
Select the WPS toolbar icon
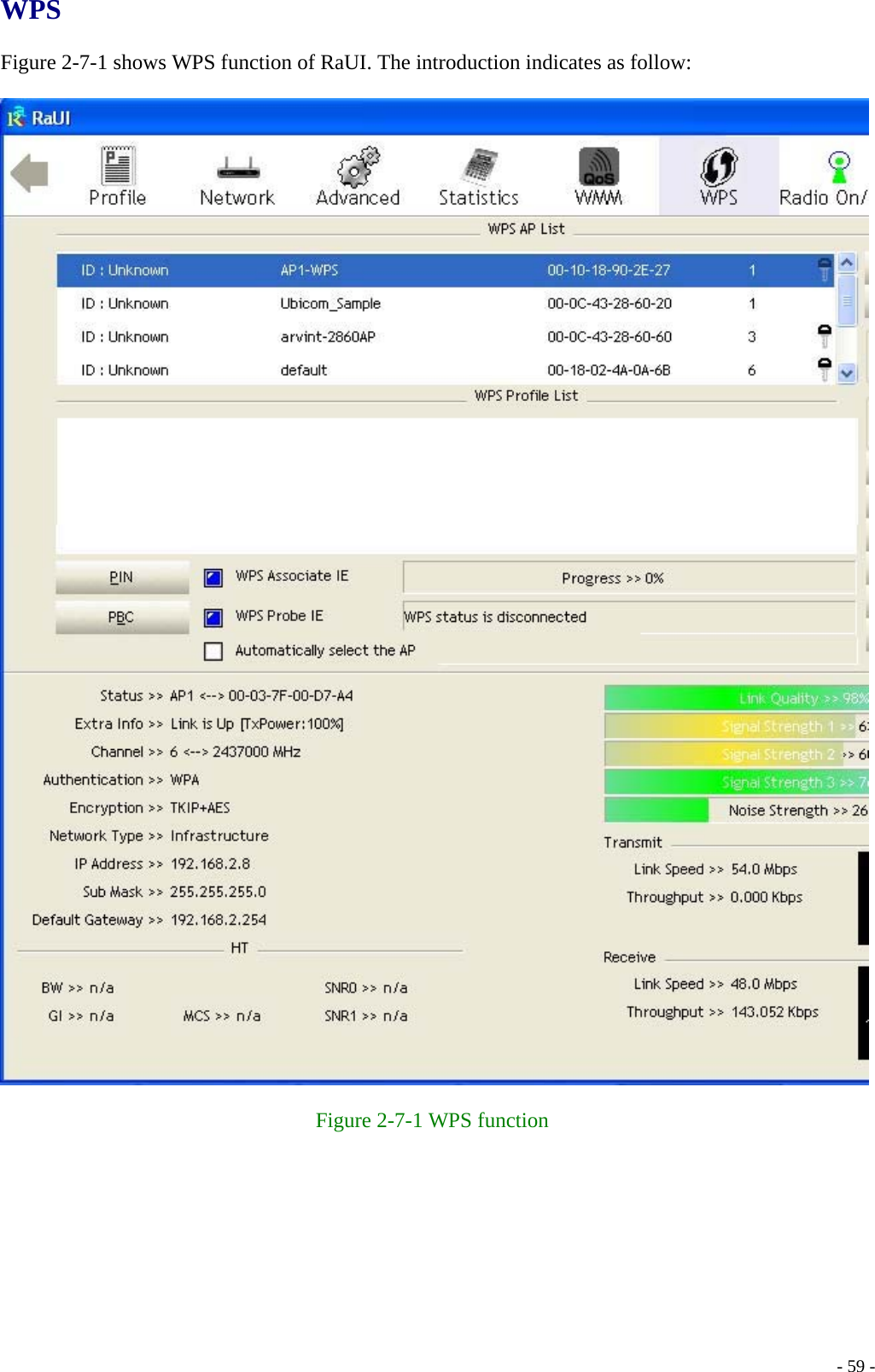[x=719, y=177]
